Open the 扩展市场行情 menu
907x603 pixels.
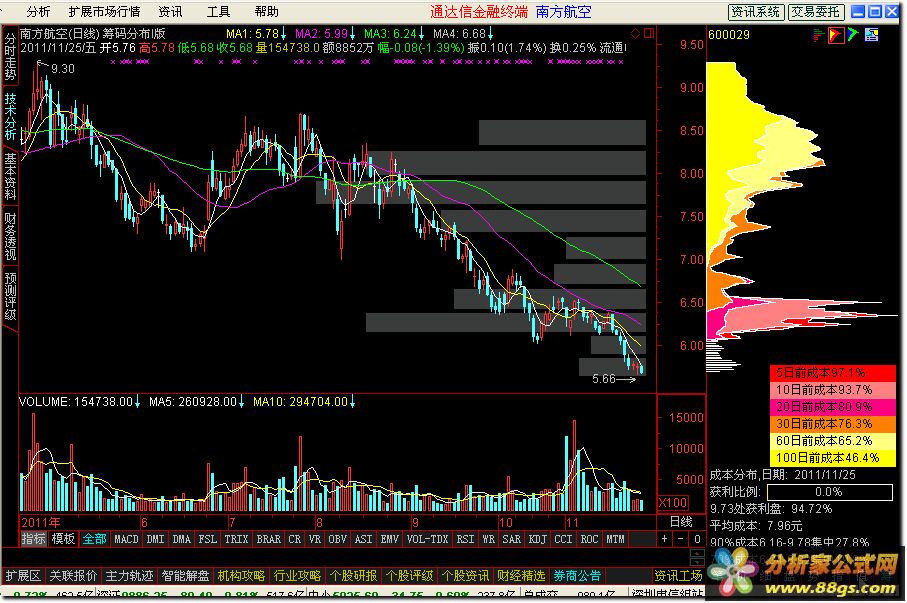(x=104, y=12)
